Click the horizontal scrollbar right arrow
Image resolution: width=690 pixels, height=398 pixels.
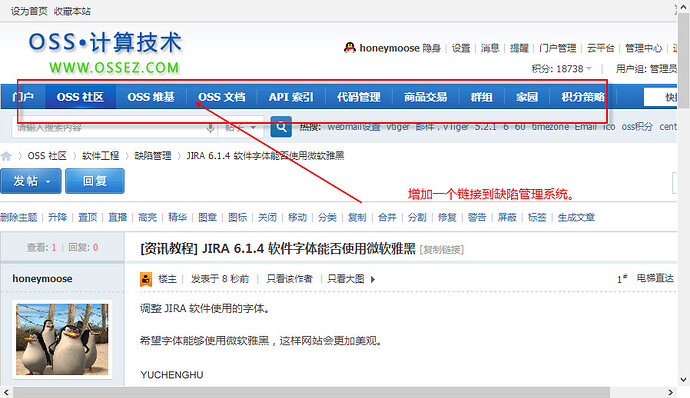tap(670, 392)
